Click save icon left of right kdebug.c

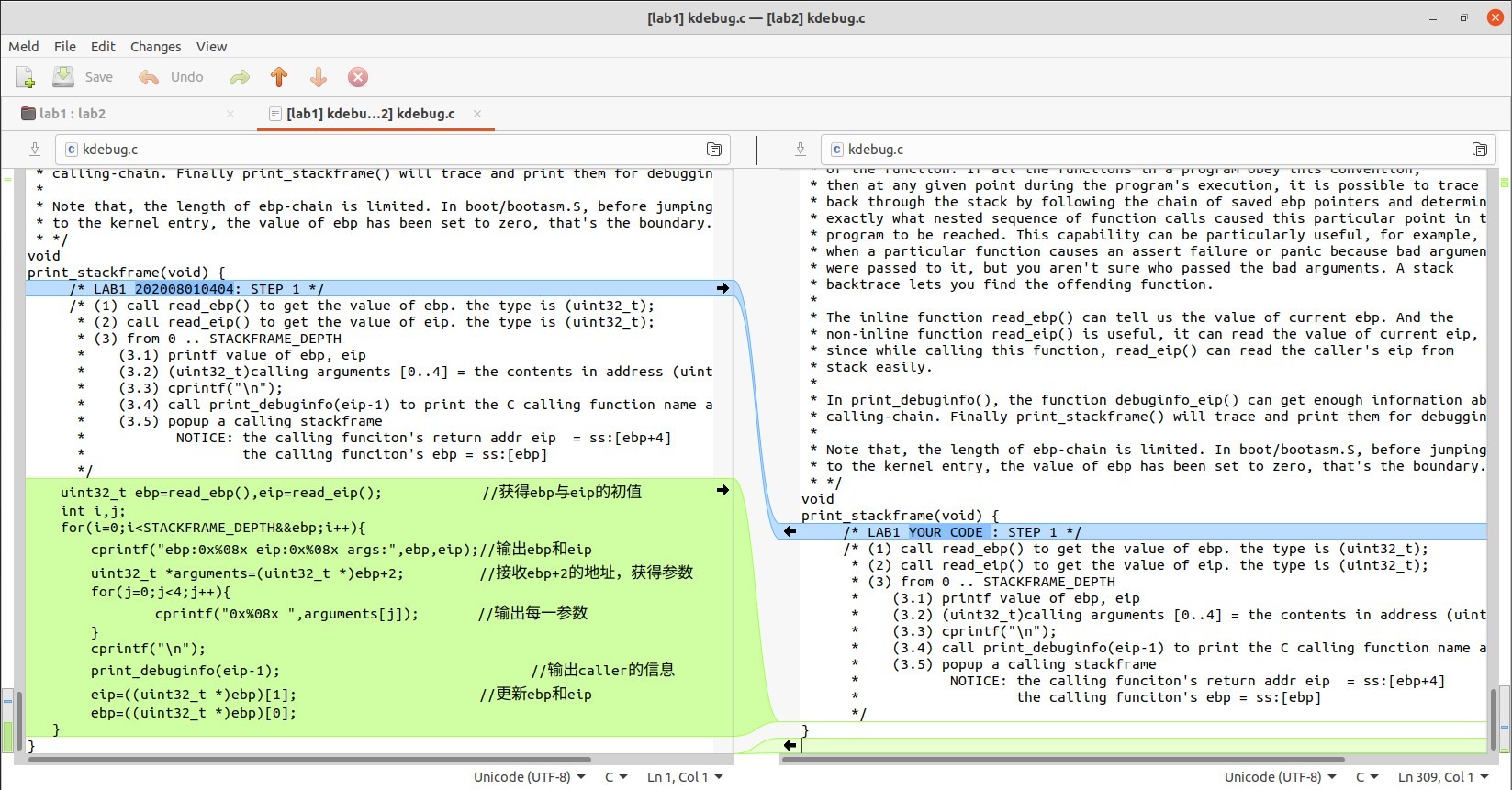tap(801, 150)
